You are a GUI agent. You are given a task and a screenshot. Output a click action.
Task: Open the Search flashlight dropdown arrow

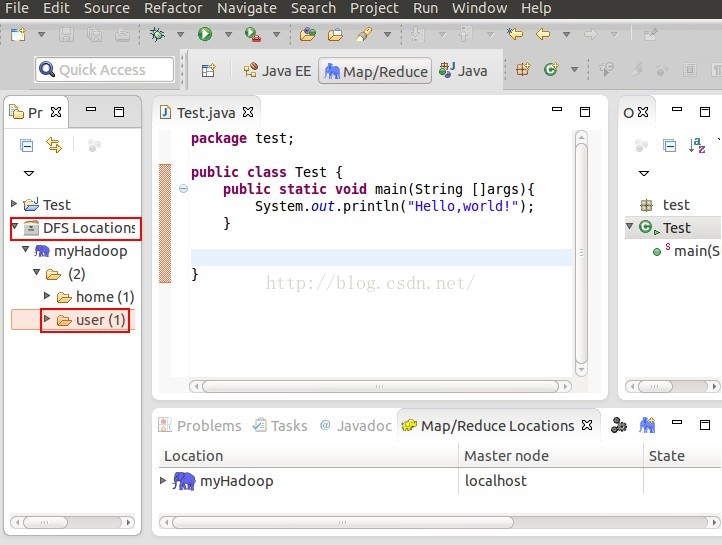click(x=387, y=35)
